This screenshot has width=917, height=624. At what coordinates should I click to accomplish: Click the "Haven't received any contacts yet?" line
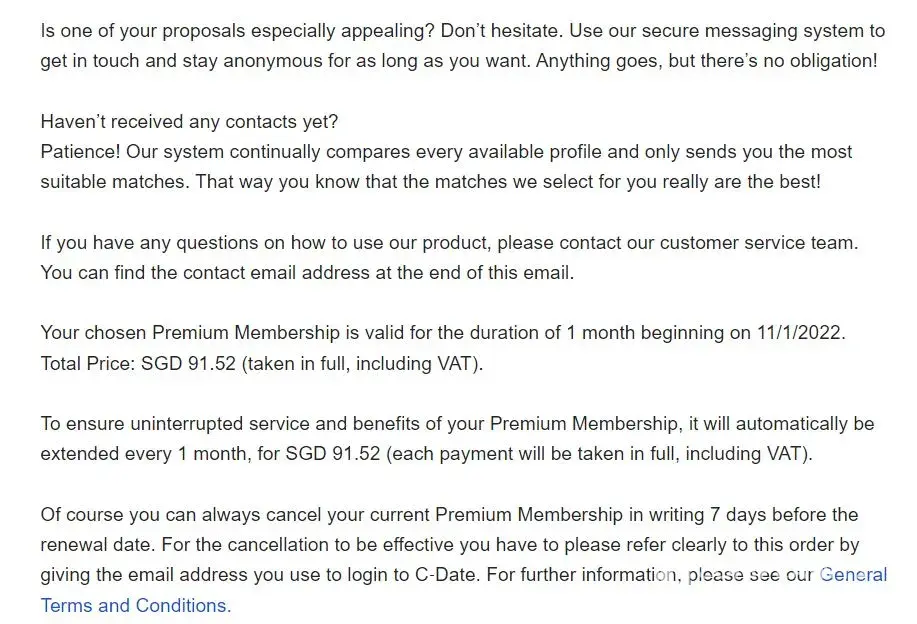(x=189, y=121)
